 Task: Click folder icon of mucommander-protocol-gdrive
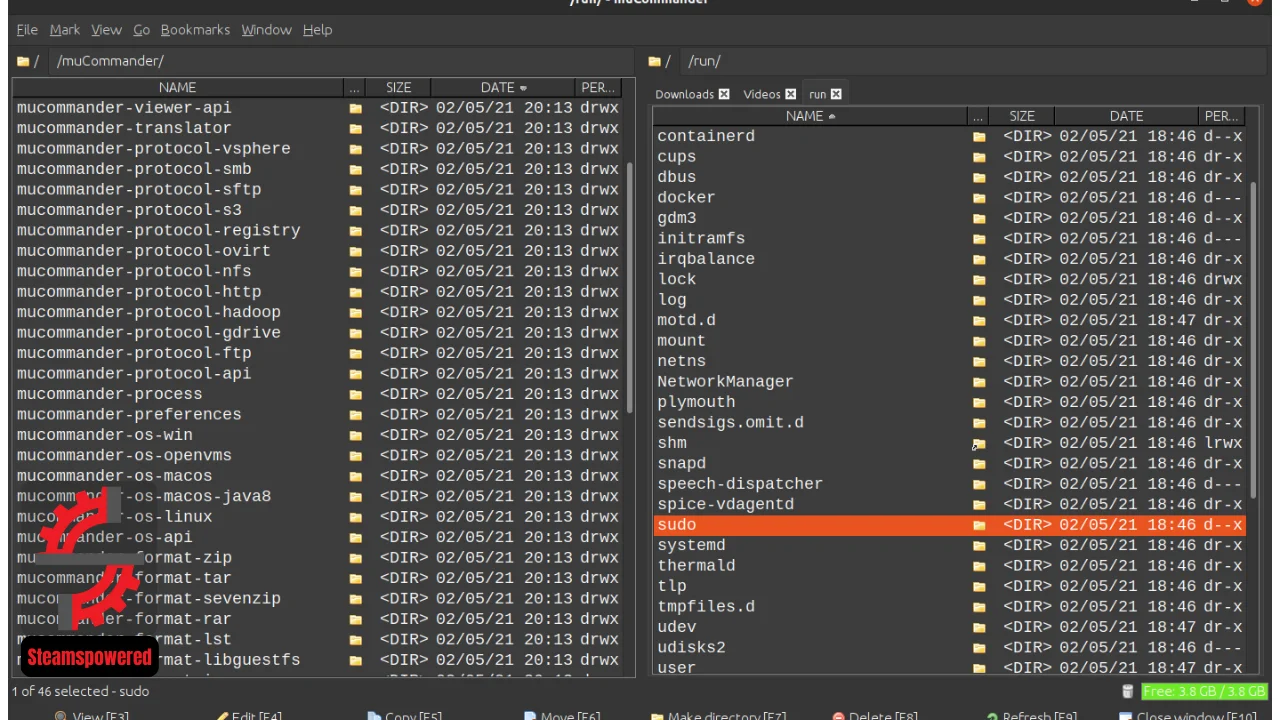(355, 333)
